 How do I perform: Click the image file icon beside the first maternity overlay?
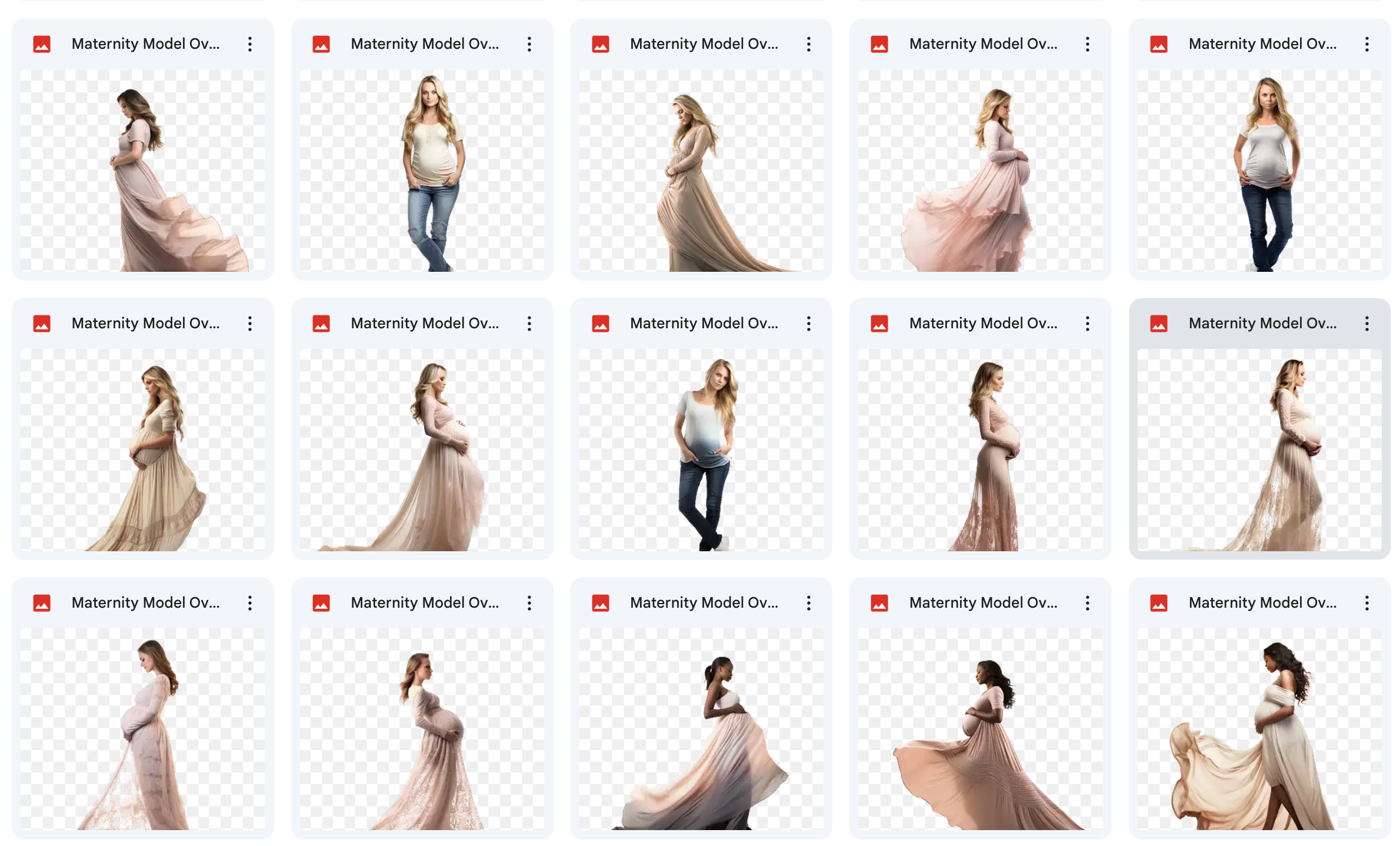(41, 44)
